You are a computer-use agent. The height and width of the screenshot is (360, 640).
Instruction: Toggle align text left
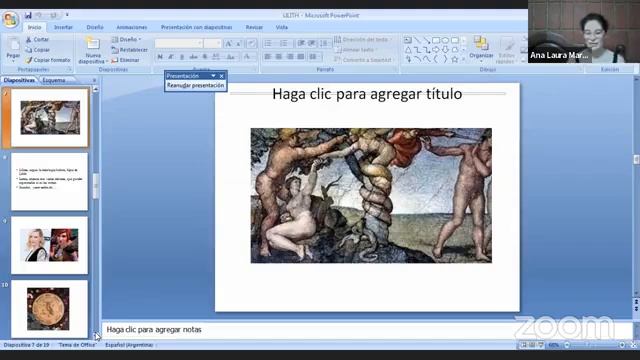(x=268, y=57)
